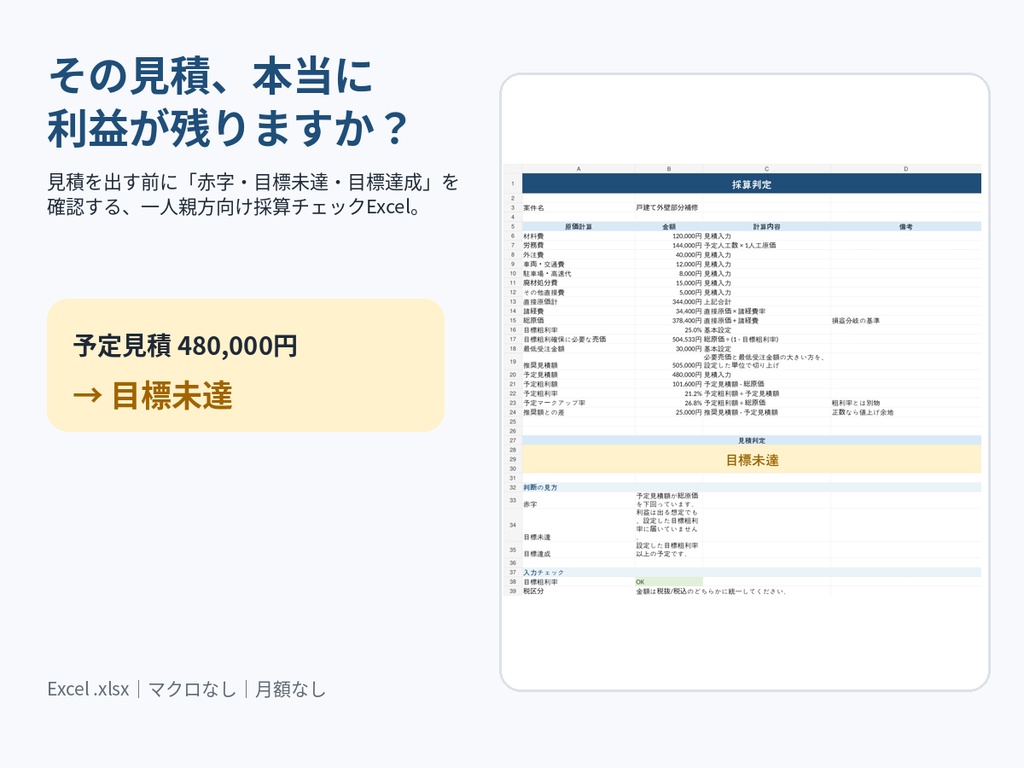Click the 見積判定 section heading

[x=752, y=441]
